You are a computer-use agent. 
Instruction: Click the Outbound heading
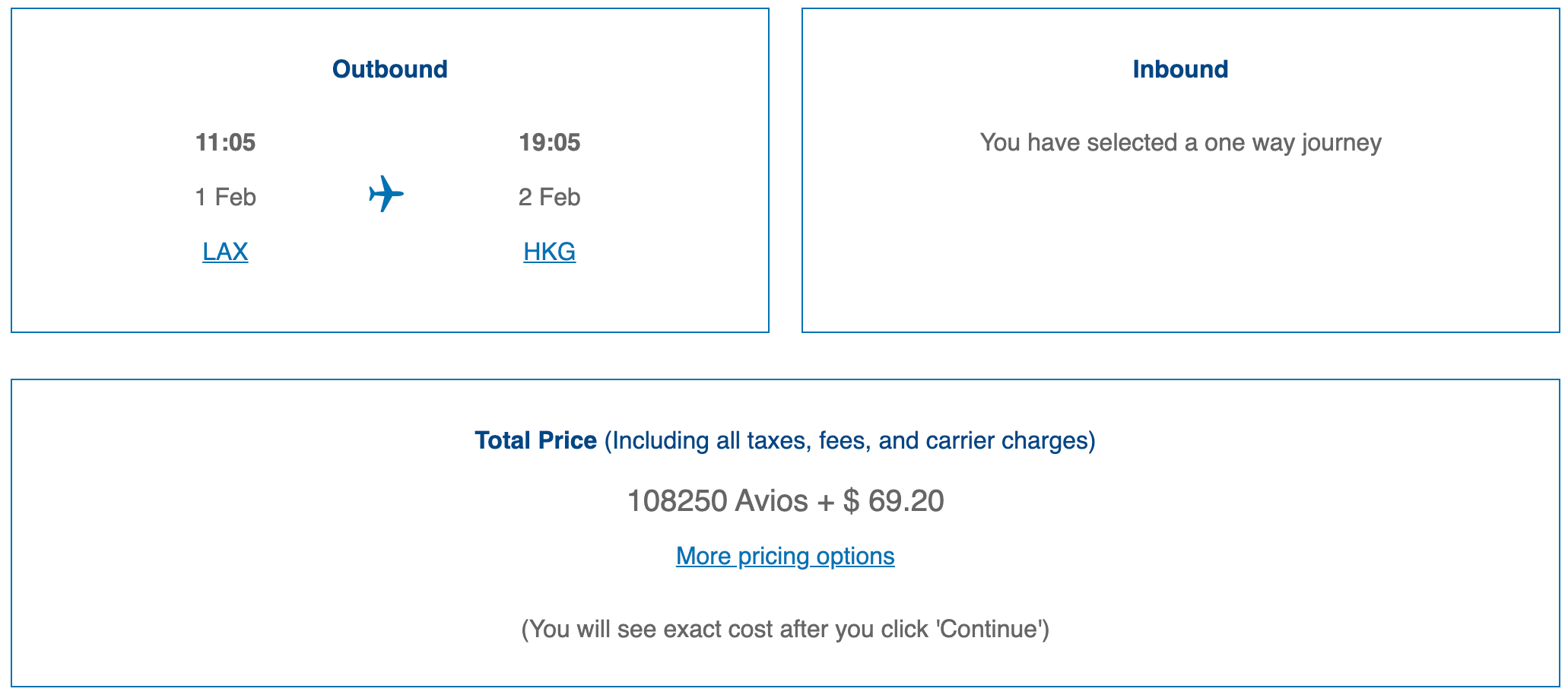coord(389,69)
